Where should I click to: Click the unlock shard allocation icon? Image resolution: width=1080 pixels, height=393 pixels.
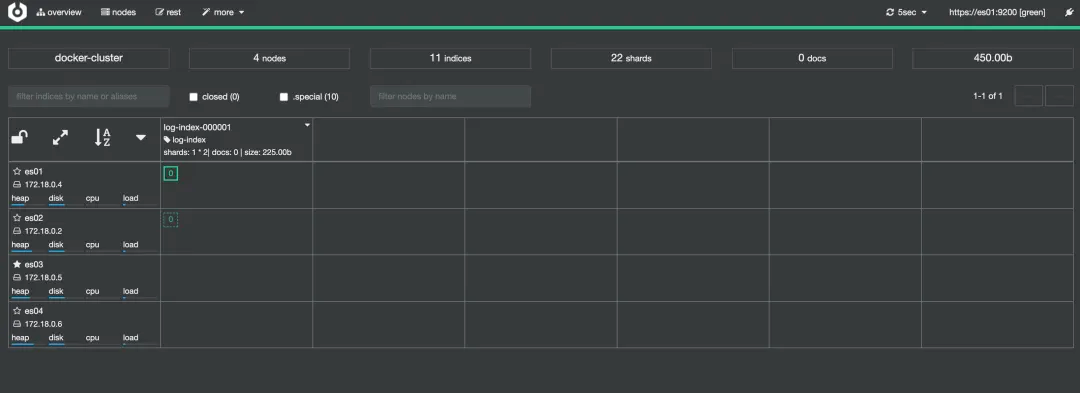(x=19, y=138)
